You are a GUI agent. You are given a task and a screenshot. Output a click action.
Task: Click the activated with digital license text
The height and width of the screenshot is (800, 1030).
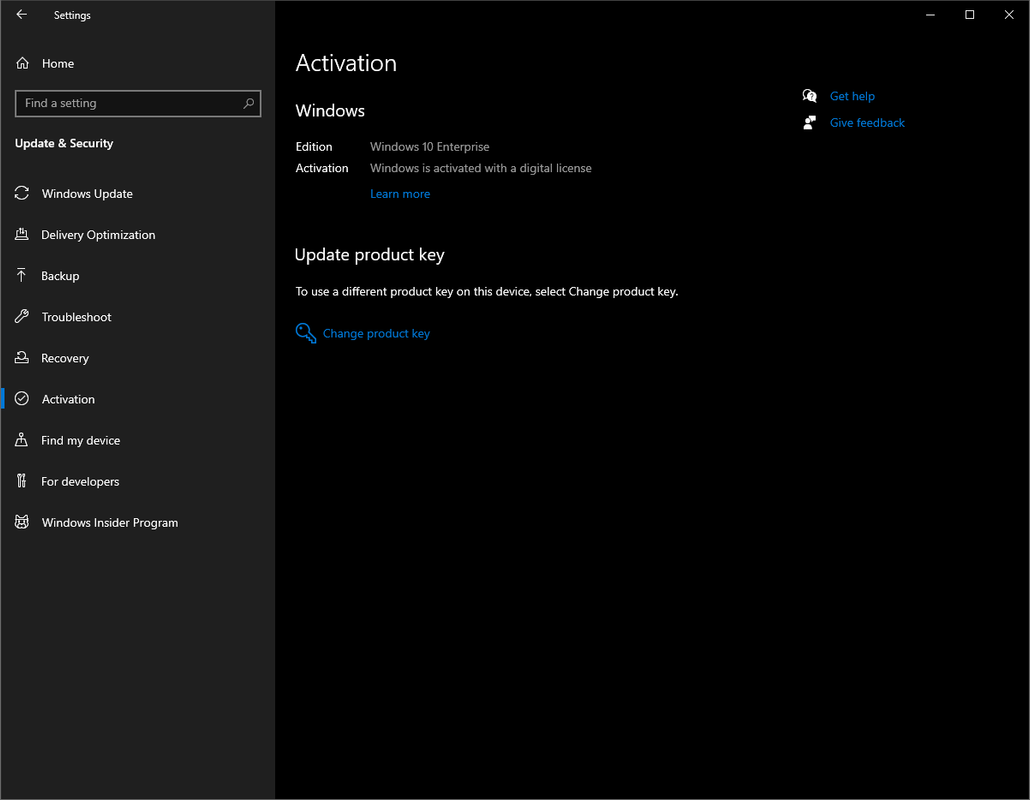(481, 168)
